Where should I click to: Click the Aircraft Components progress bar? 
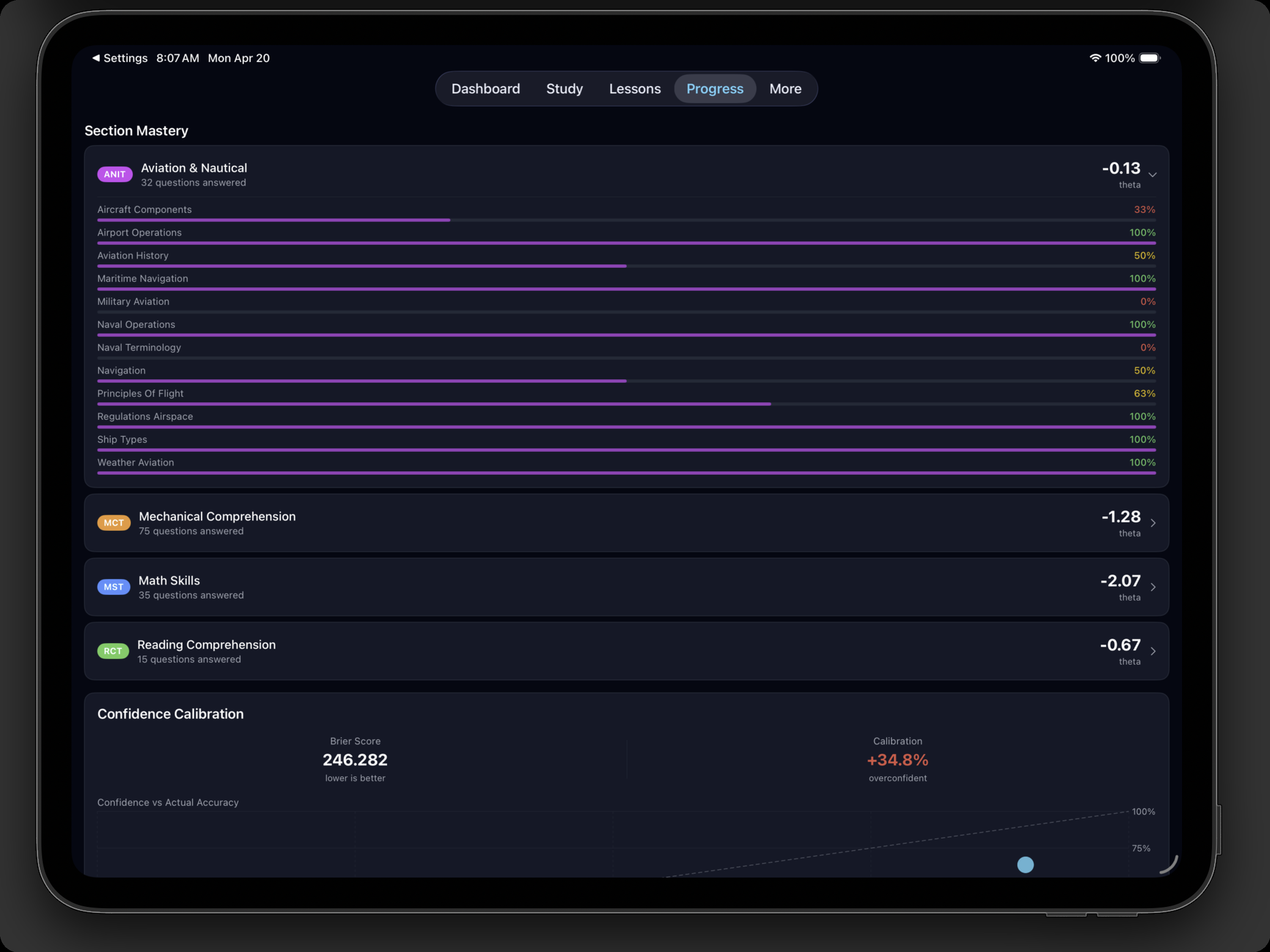[626, 220]
